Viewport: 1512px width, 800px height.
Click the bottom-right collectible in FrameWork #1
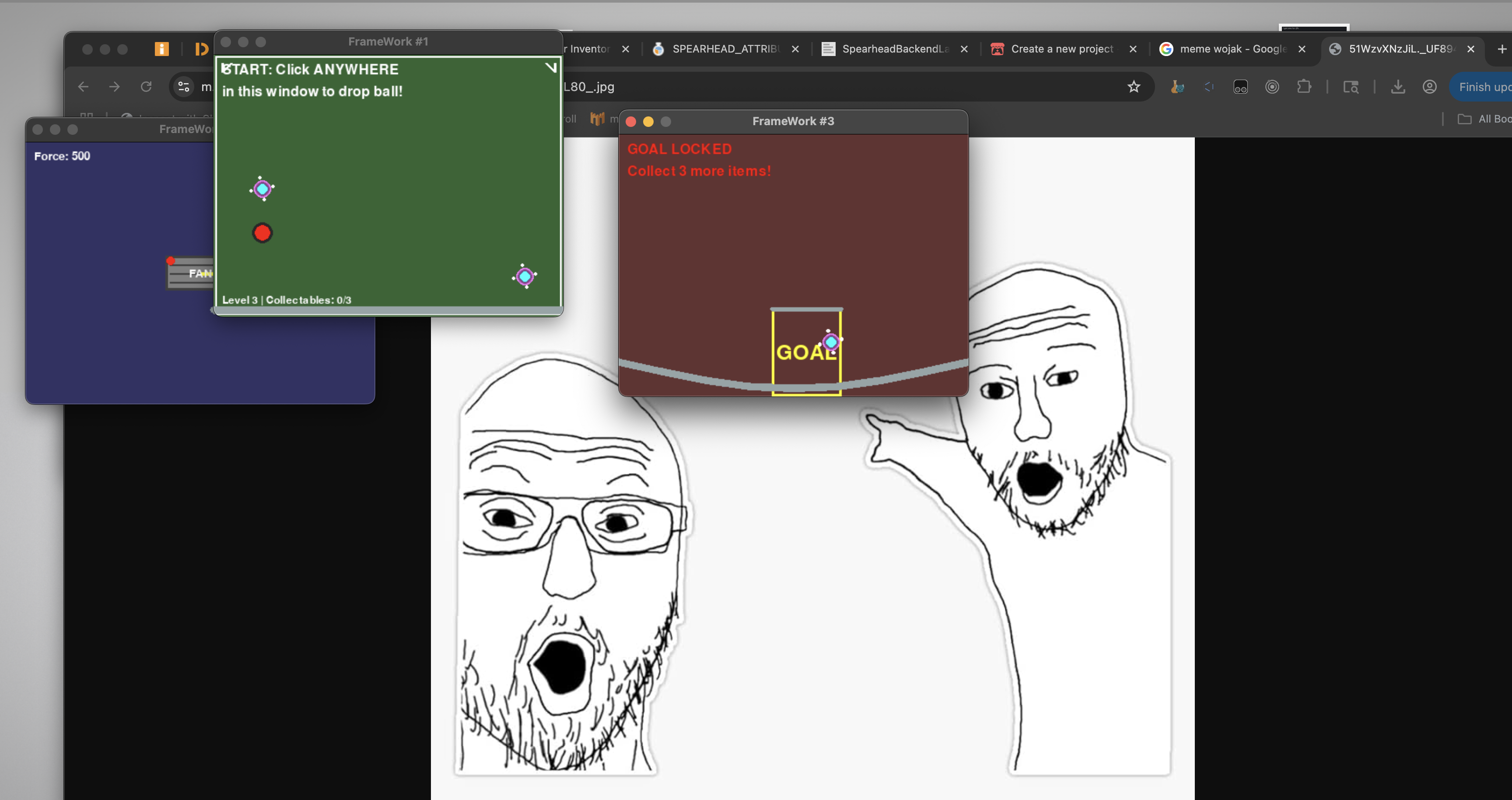click(x=525, y=276)
